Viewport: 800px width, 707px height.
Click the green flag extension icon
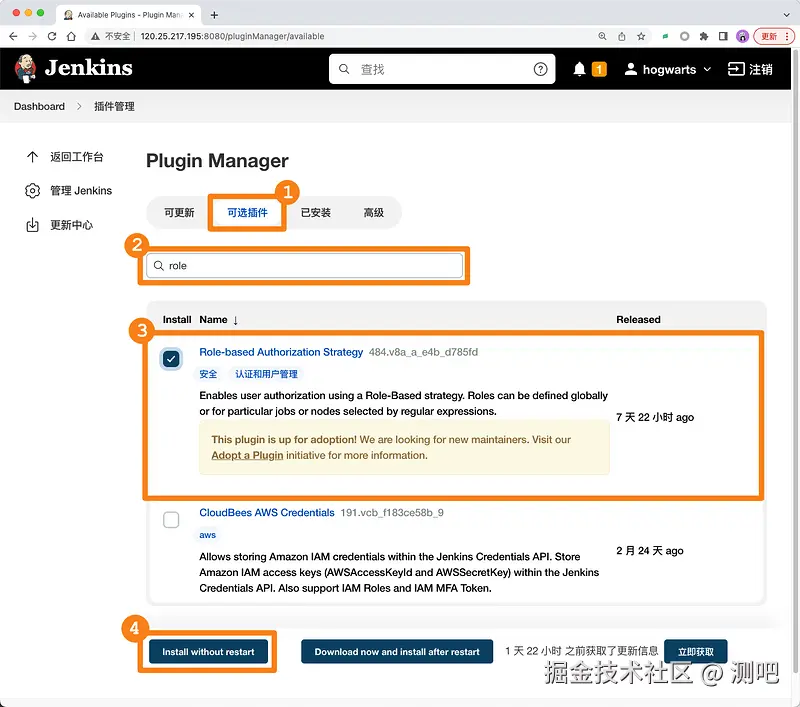pyautogui.click(x=665, y=36)
